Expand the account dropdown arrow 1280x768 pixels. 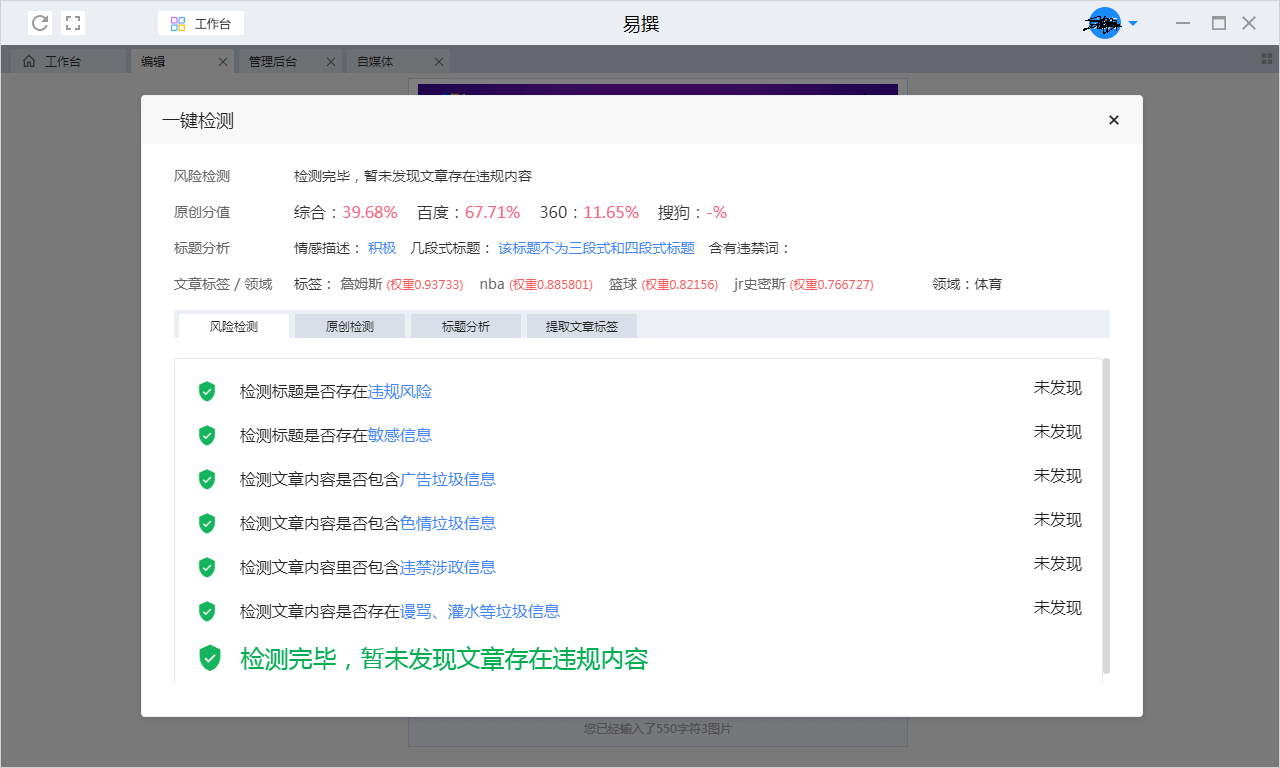1133,23
